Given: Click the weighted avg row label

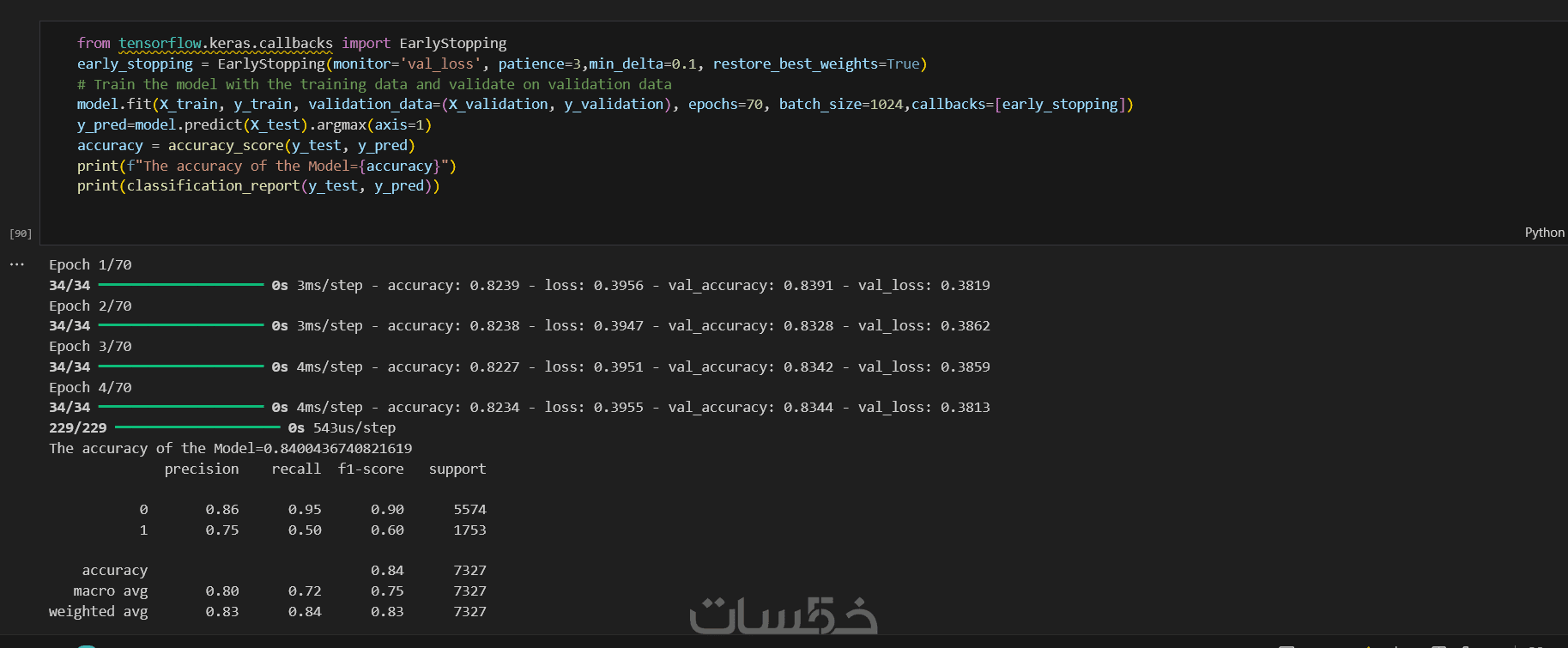Looking at the screenshot, I should pos(98,611).
